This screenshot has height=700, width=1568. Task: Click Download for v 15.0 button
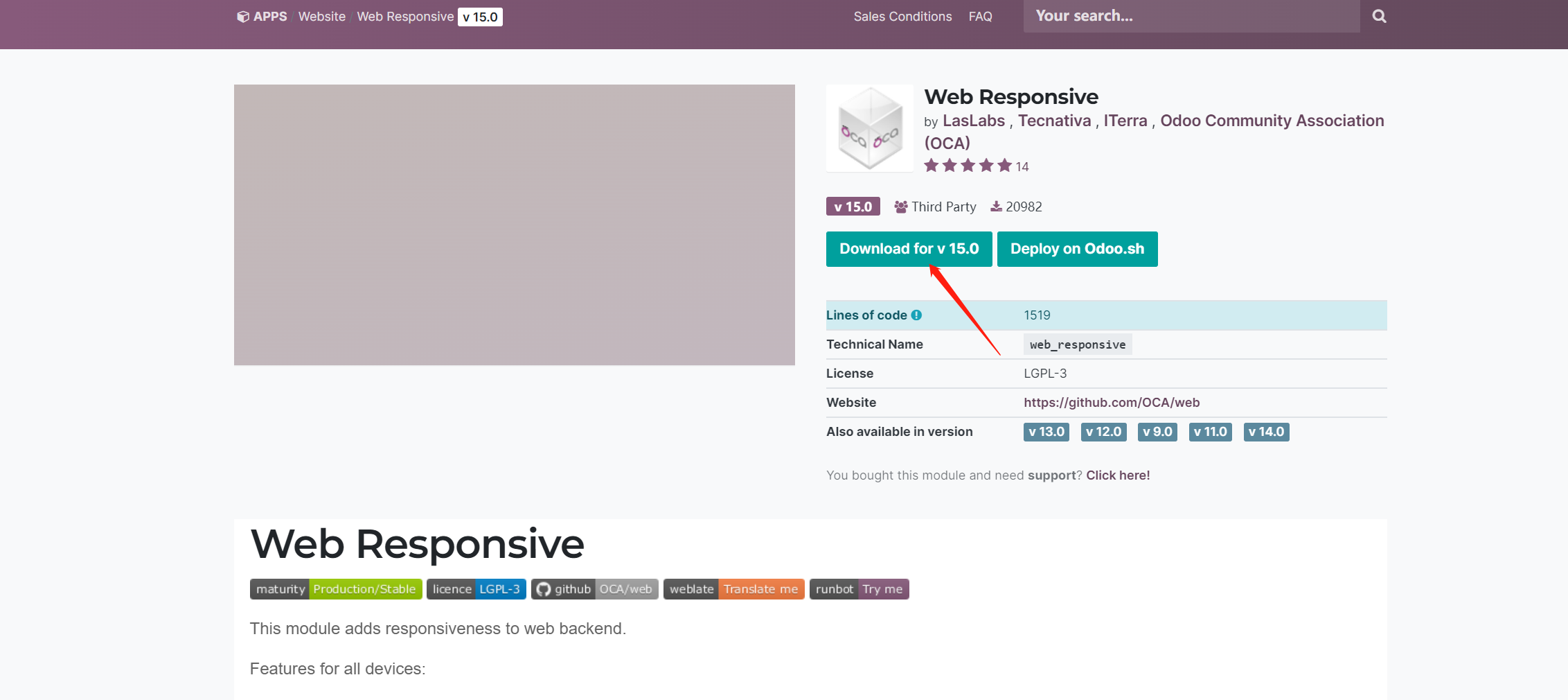(909, 249)
